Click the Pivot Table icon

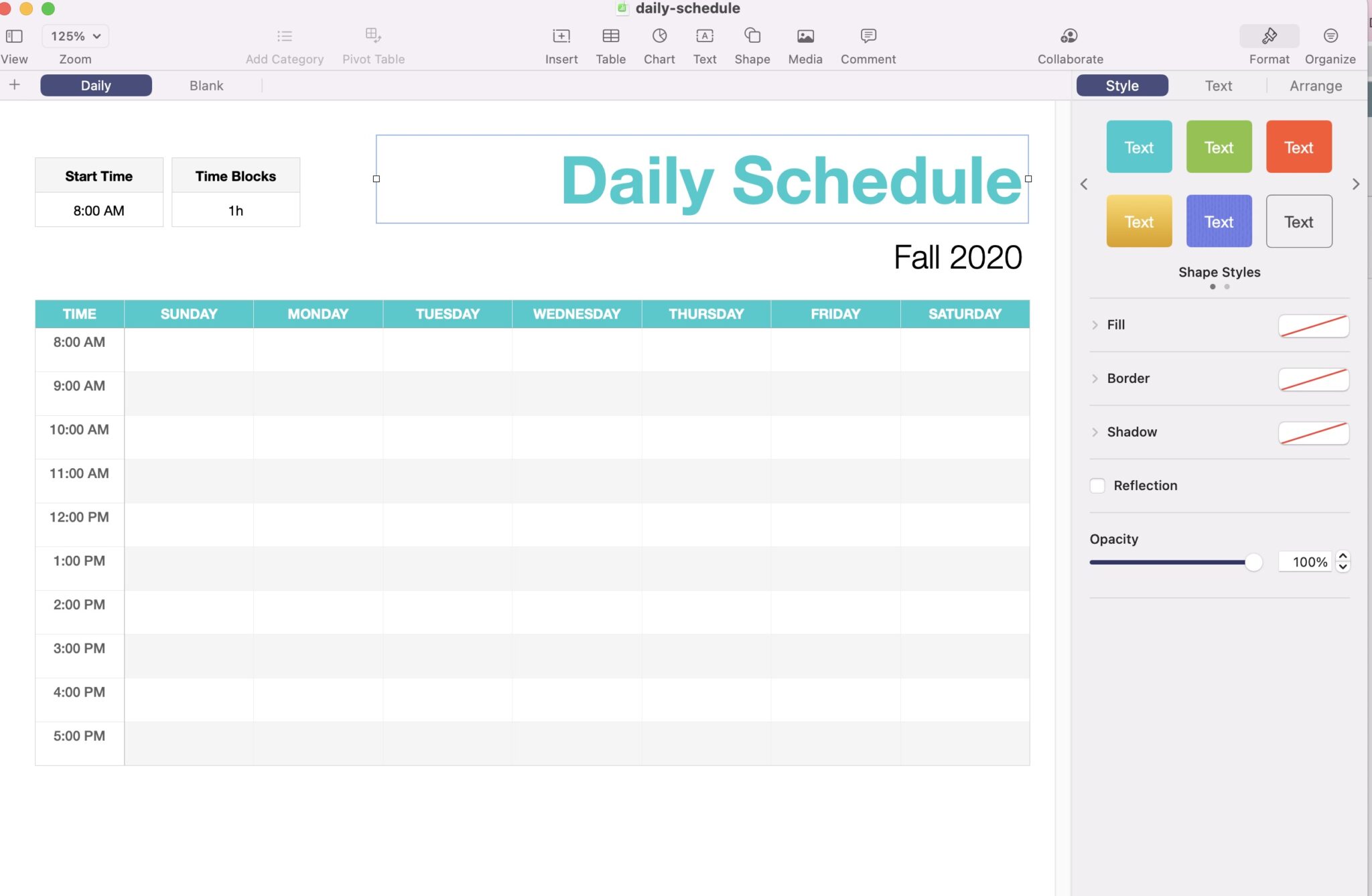coord(373,35)
